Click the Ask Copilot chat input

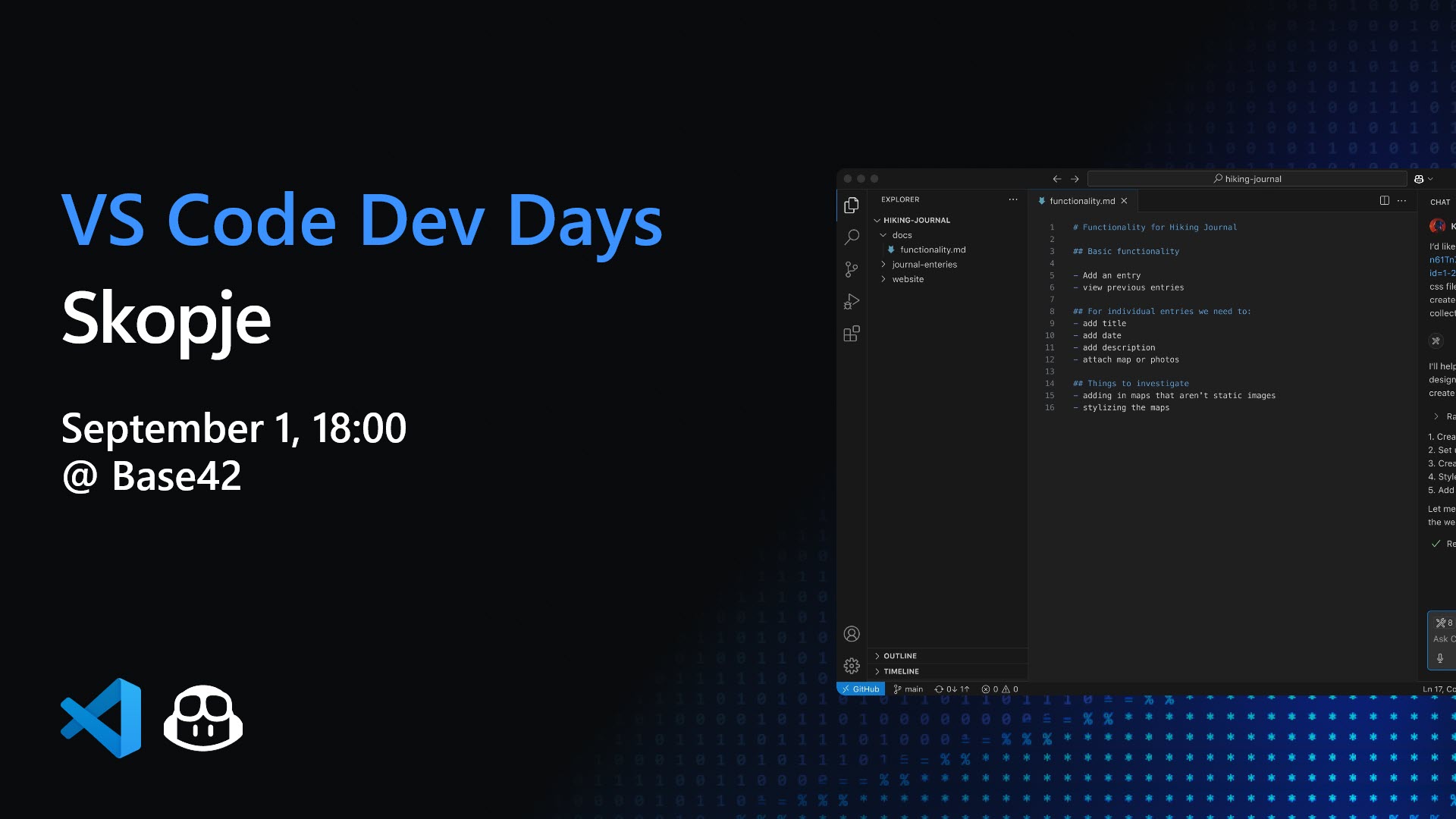click(x=1445, y=639)
